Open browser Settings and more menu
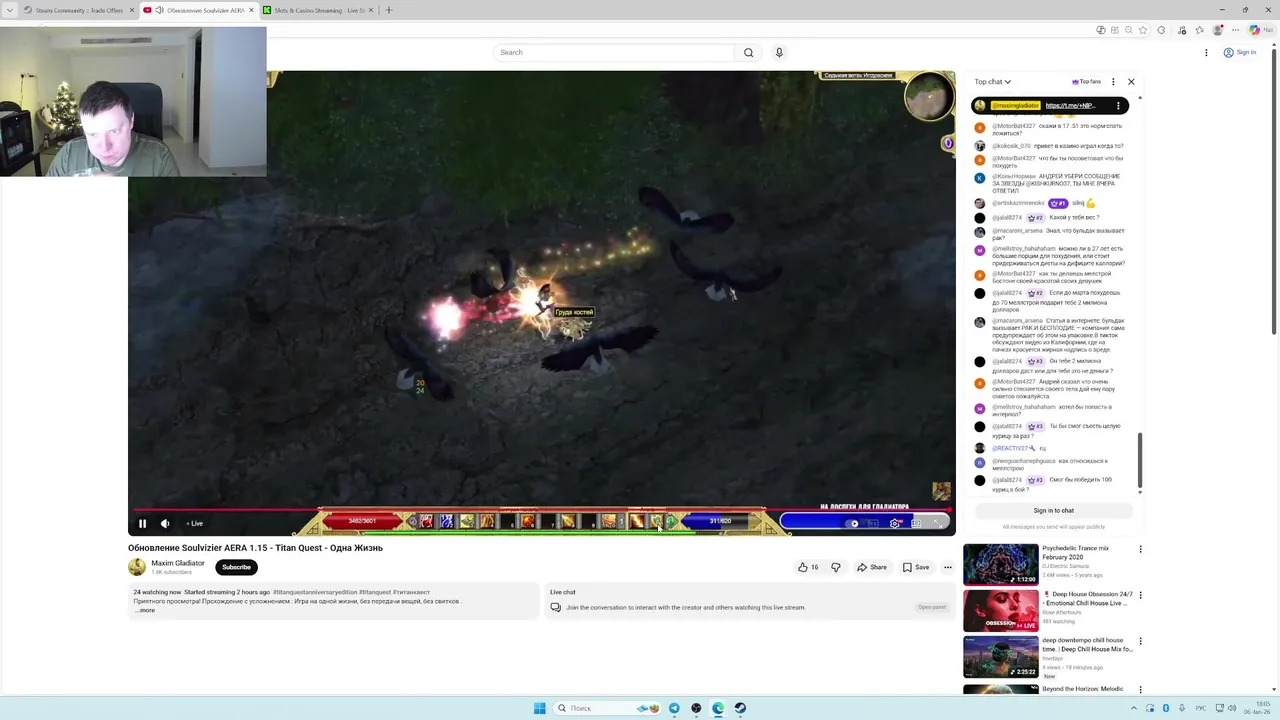The width and height of the screenshot is (1280, 720). coord(1236,30)
